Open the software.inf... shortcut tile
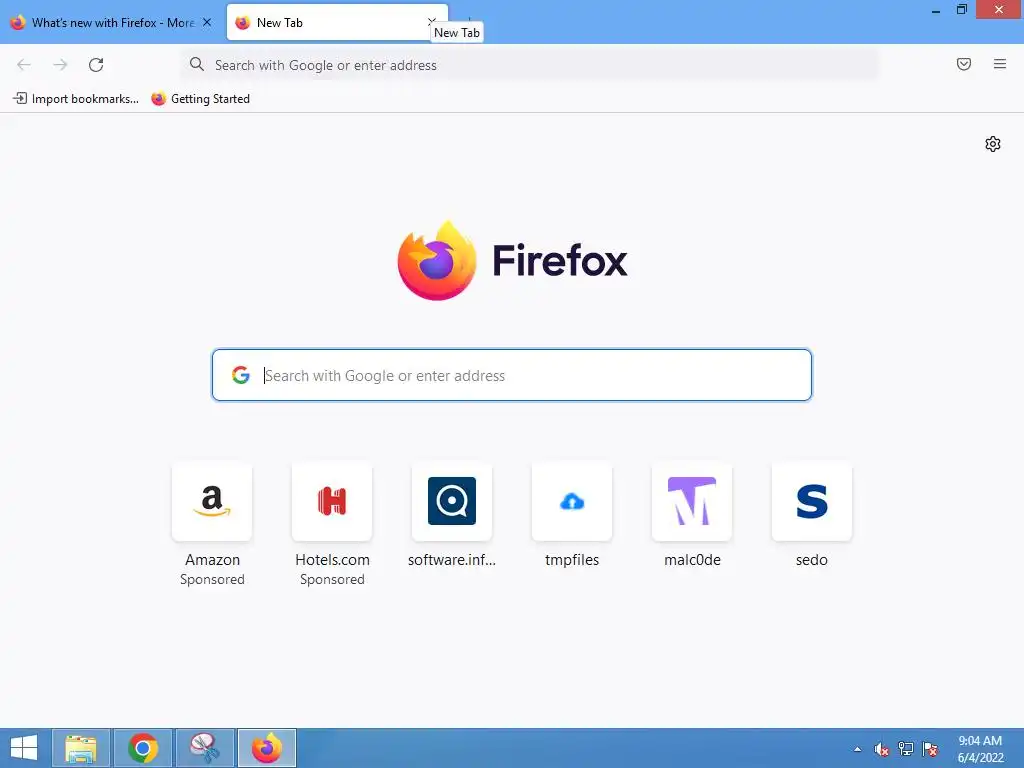This screenshot has width=1024, height=768. coord(452,502)
